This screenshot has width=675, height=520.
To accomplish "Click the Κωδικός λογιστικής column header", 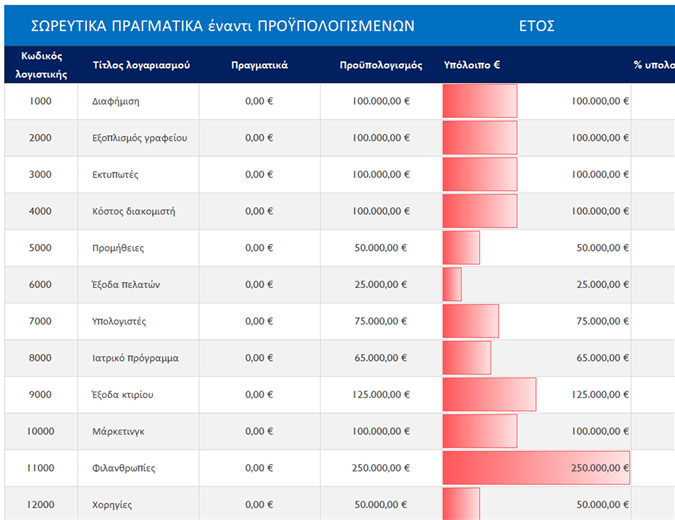I will pos(41,65).
